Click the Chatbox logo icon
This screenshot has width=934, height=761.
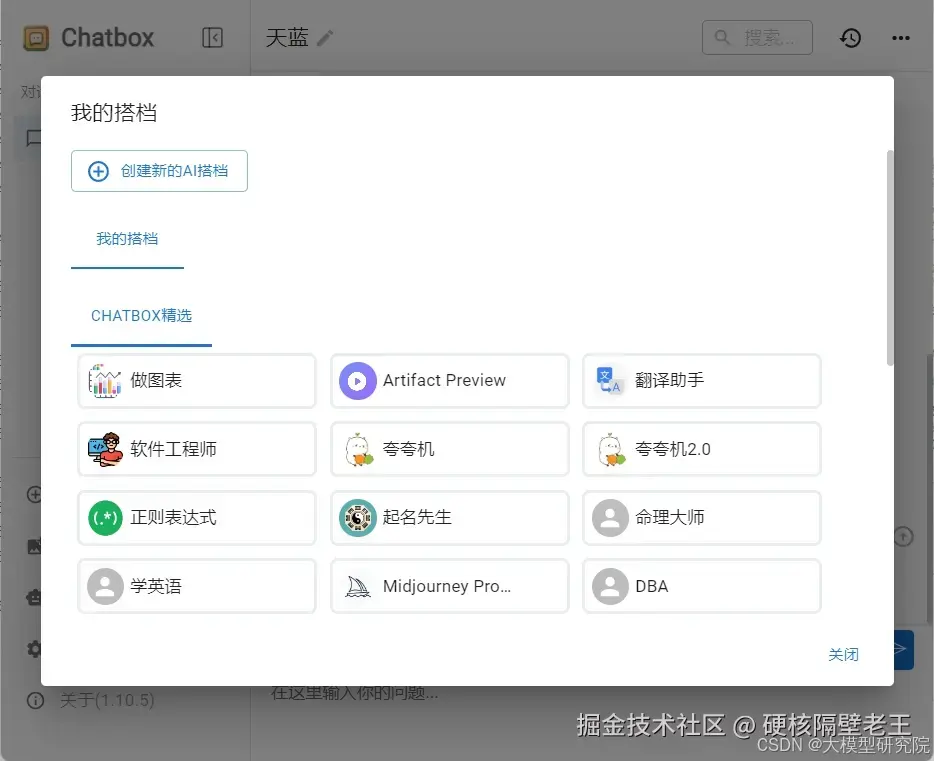(36, 38)
